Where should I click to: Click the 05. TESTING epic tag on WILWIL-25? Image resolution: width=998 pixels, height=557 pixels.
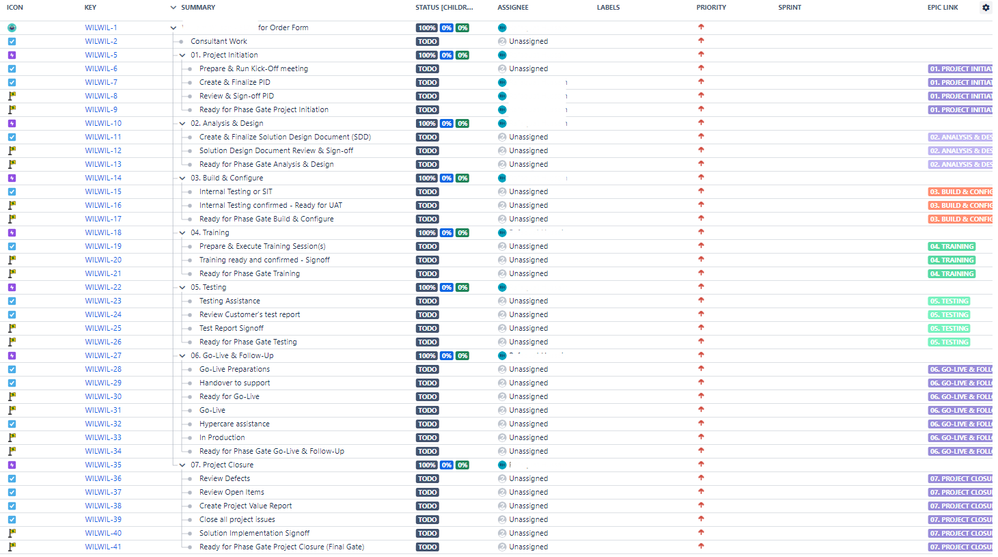click(949, 328)
